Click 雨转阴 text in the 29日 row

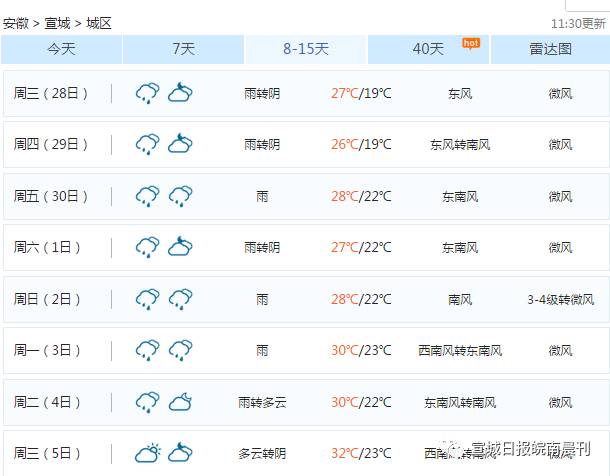tap(262, 145)
